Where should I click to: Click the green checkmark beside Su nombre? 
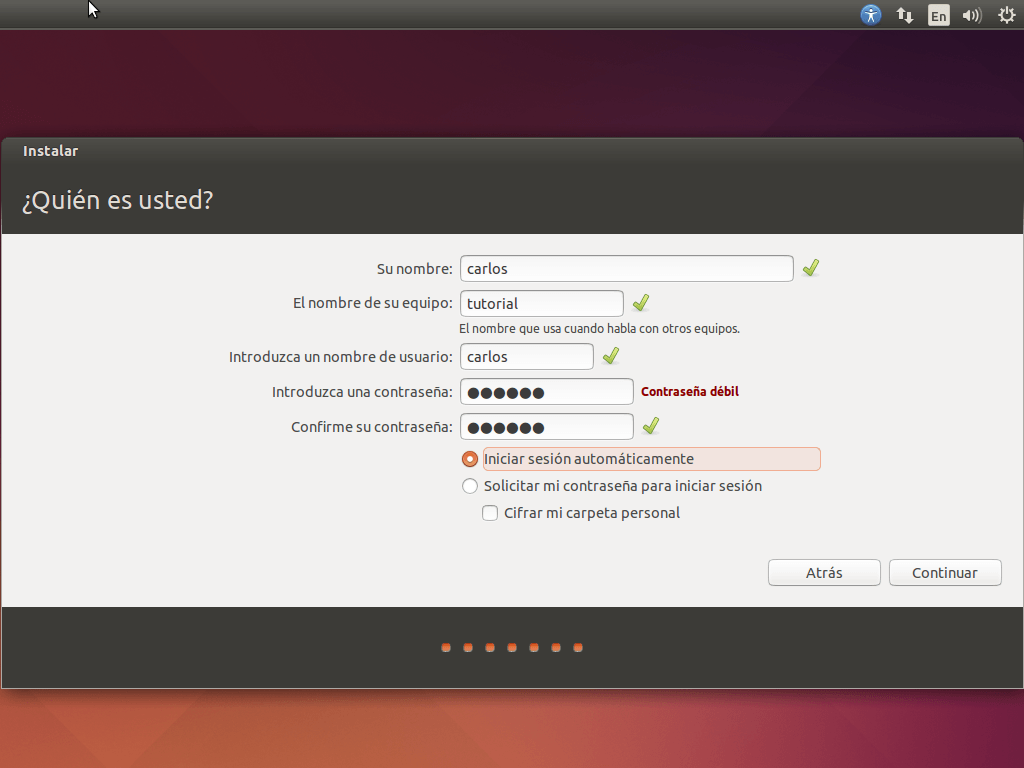810,268
